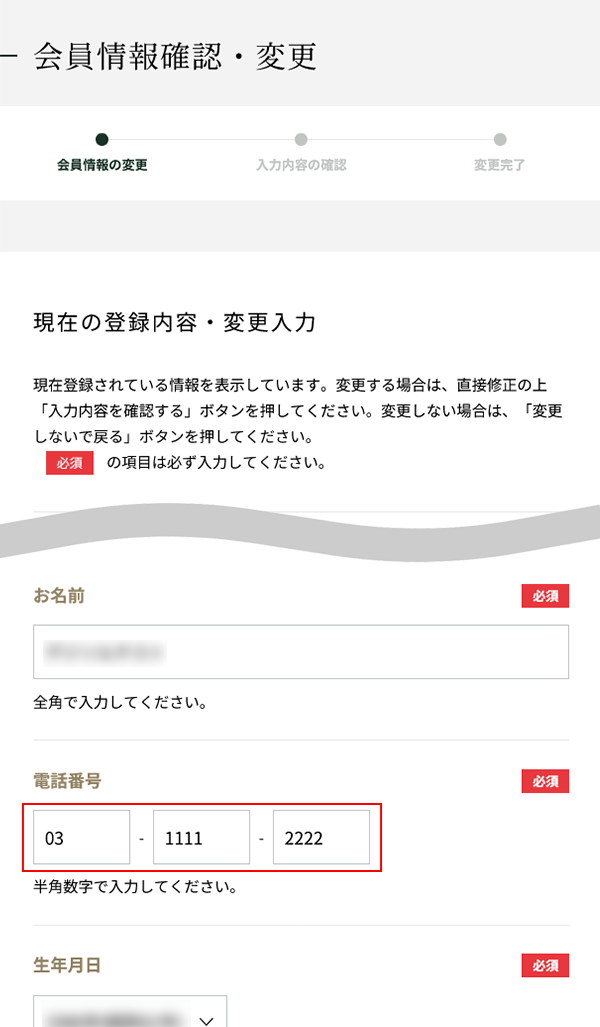Click the お名前 text input field
The width and height of the screenshot is (600, 1027).
(x=301, y=652)
